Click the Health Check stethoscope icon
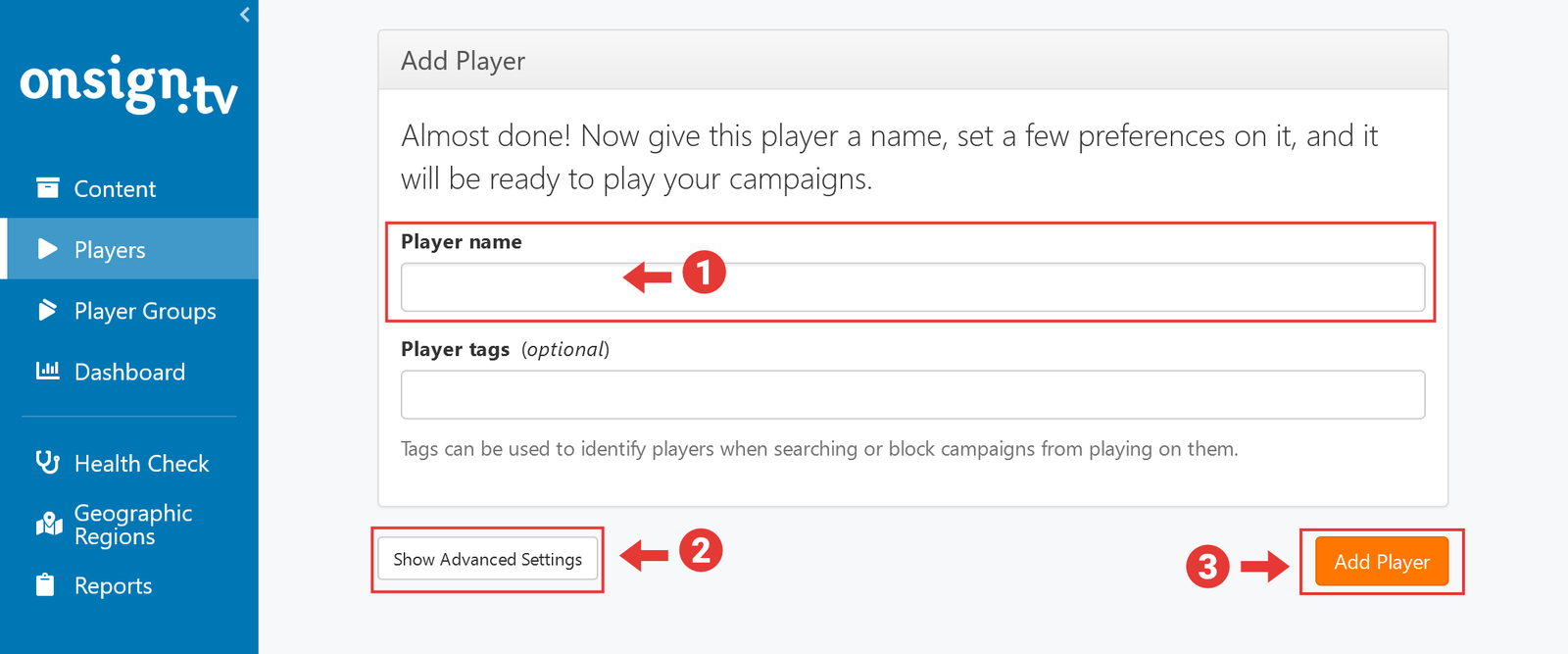 point(47,462)
